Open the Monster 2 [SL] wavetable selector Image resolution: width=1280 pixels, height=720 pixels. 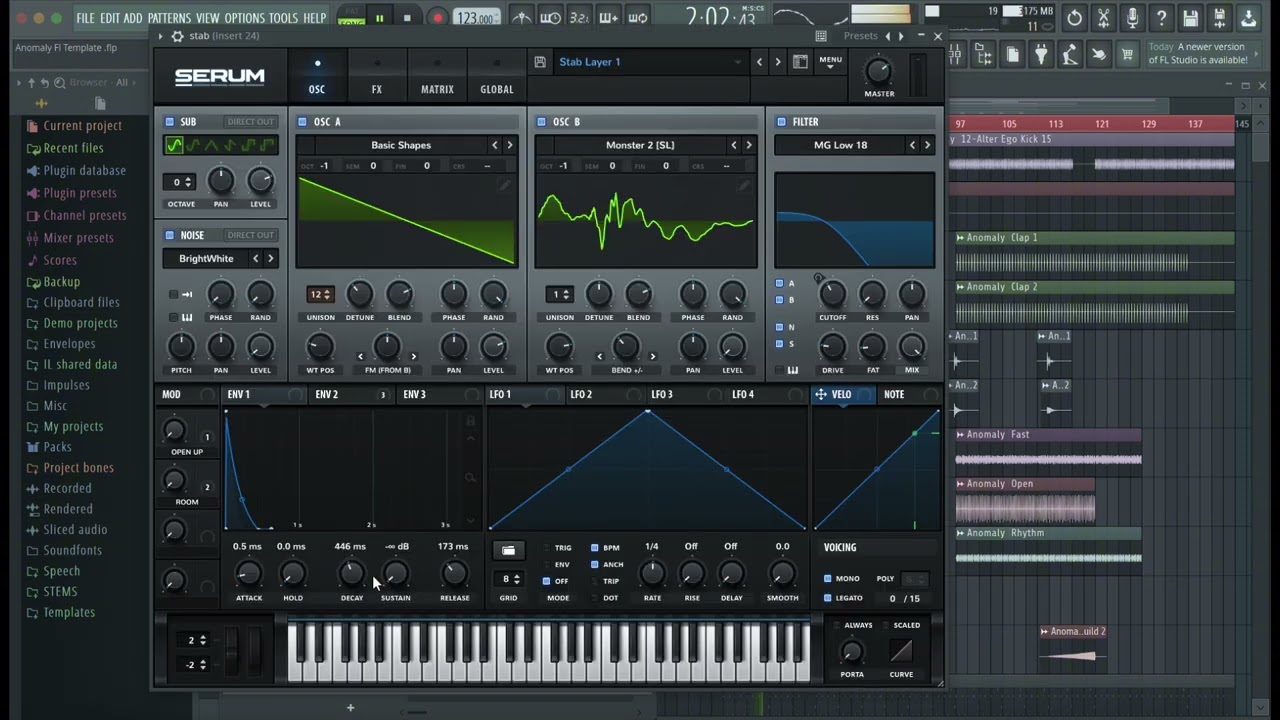point(640,145)
